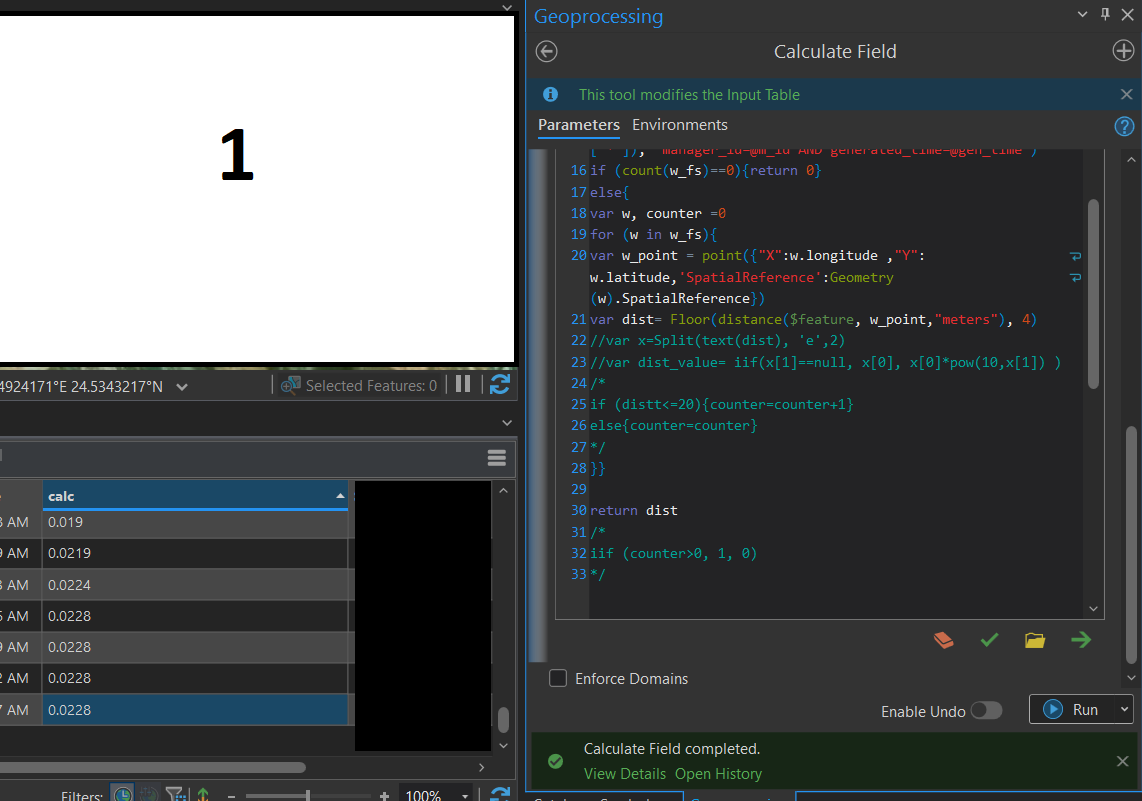The image size is (1142, 801).
Task: Turn on the Enable Undo toggle
Action: coord(986,710)
